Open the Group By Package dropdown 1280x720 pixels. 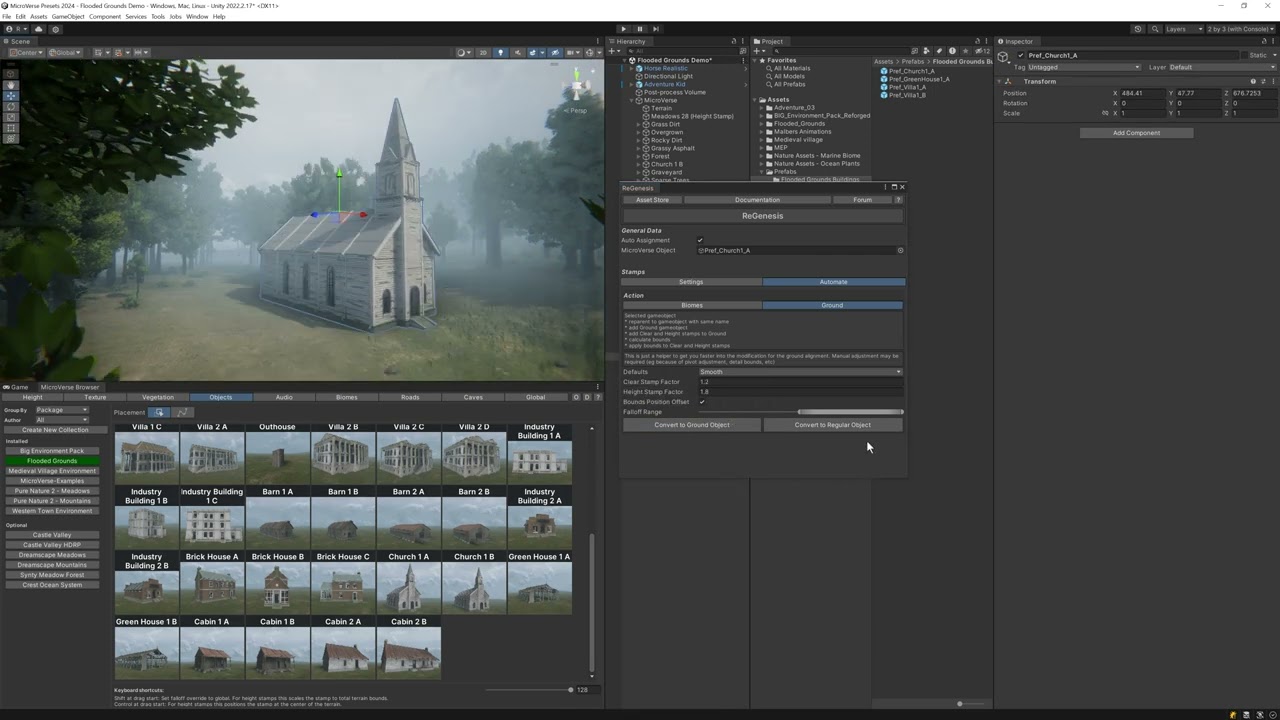(x=62, y=410)
